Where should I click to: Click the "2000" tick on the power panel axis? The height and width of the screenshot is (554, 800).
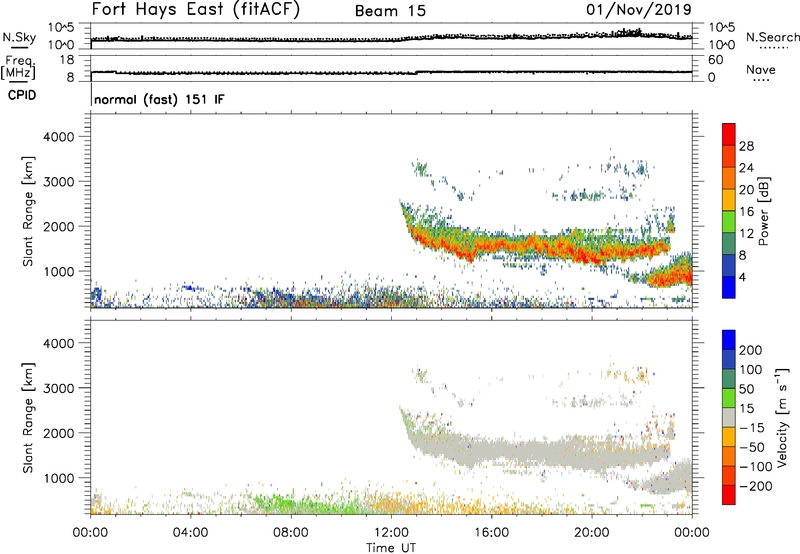(59, 226)
